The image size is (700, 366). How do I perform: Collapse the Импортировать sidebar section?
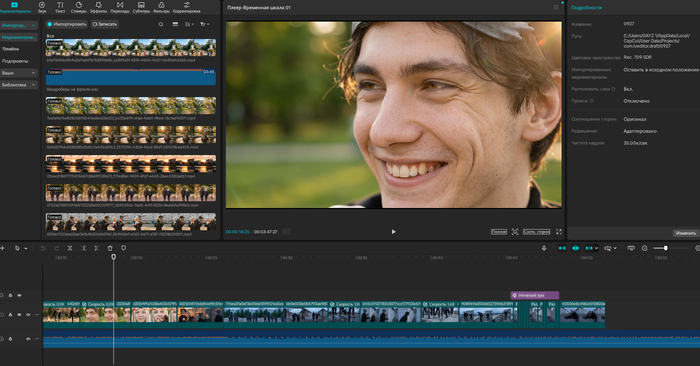tap(19, 25)
